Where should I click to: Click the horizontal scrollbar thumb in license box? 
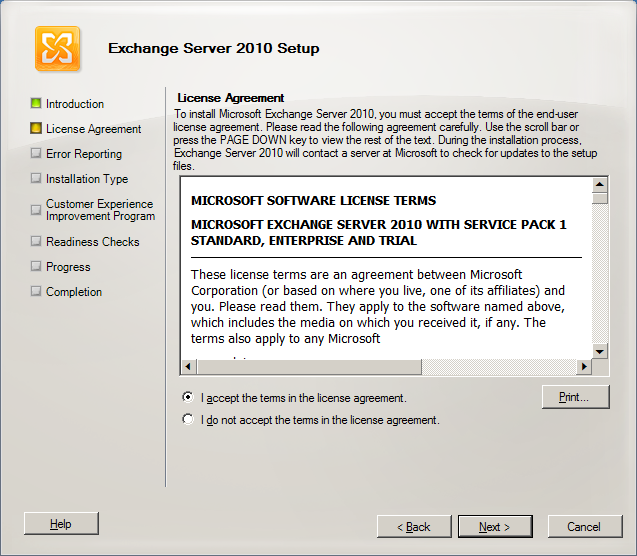pyautogui.click(x=309, y=366)
